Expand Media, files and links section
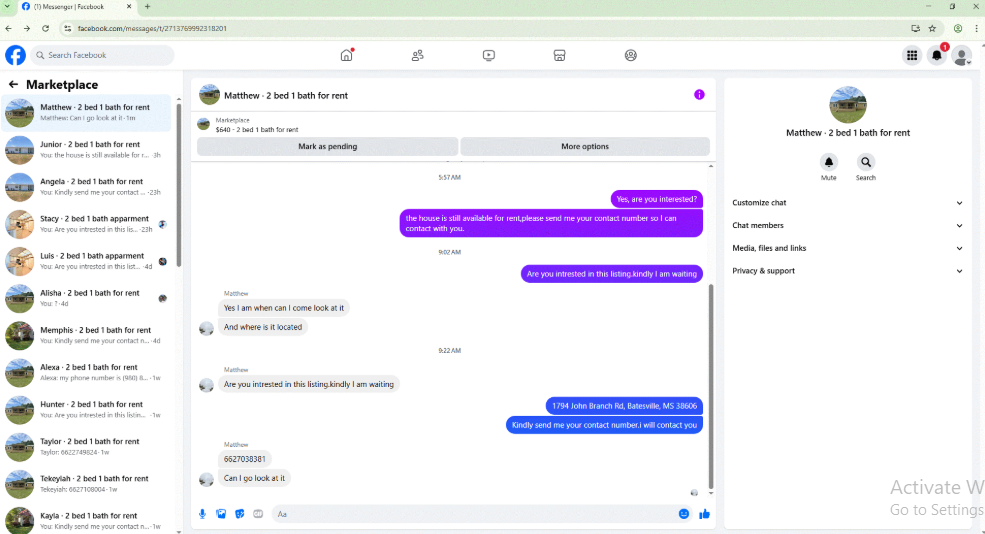 pos(847,248)
